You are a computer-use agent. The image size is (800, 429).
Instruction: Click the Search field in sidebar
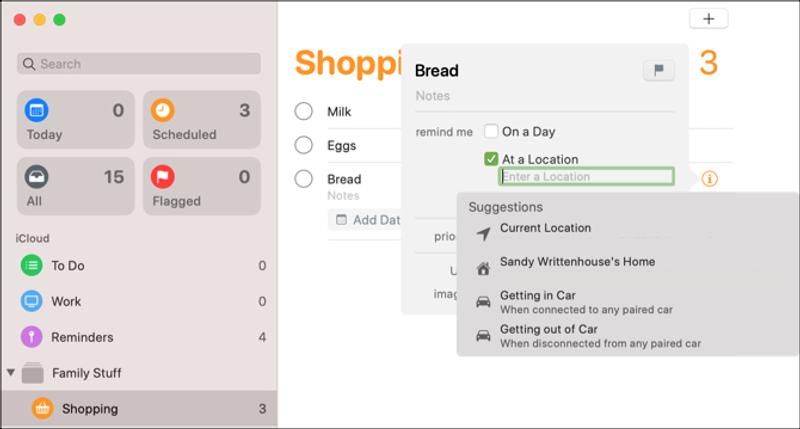click(x=139, y=64)
